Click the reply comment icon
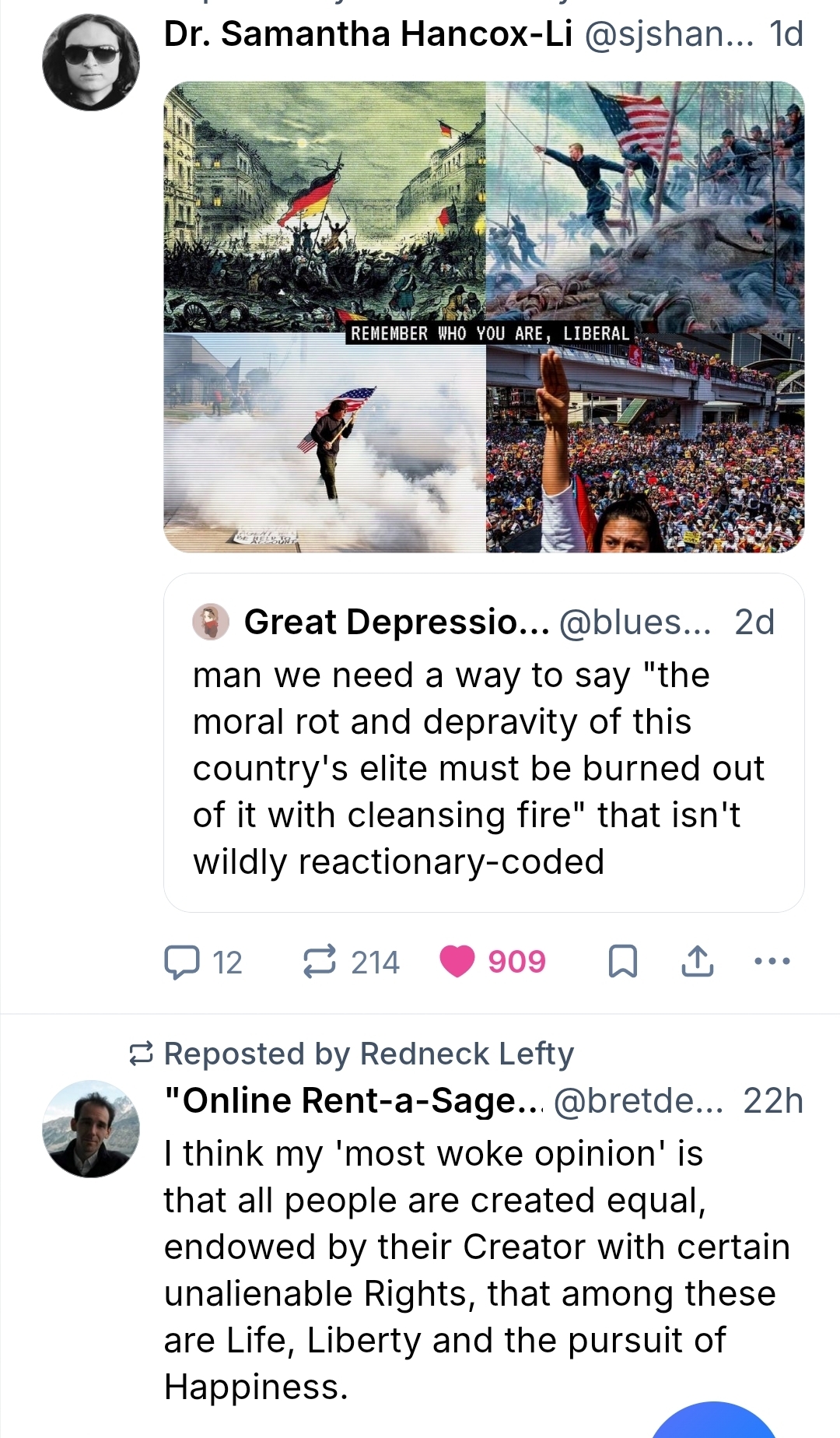Image resolution: width=840 pixels, height=1438 pixels. click(x=181, y=962)
